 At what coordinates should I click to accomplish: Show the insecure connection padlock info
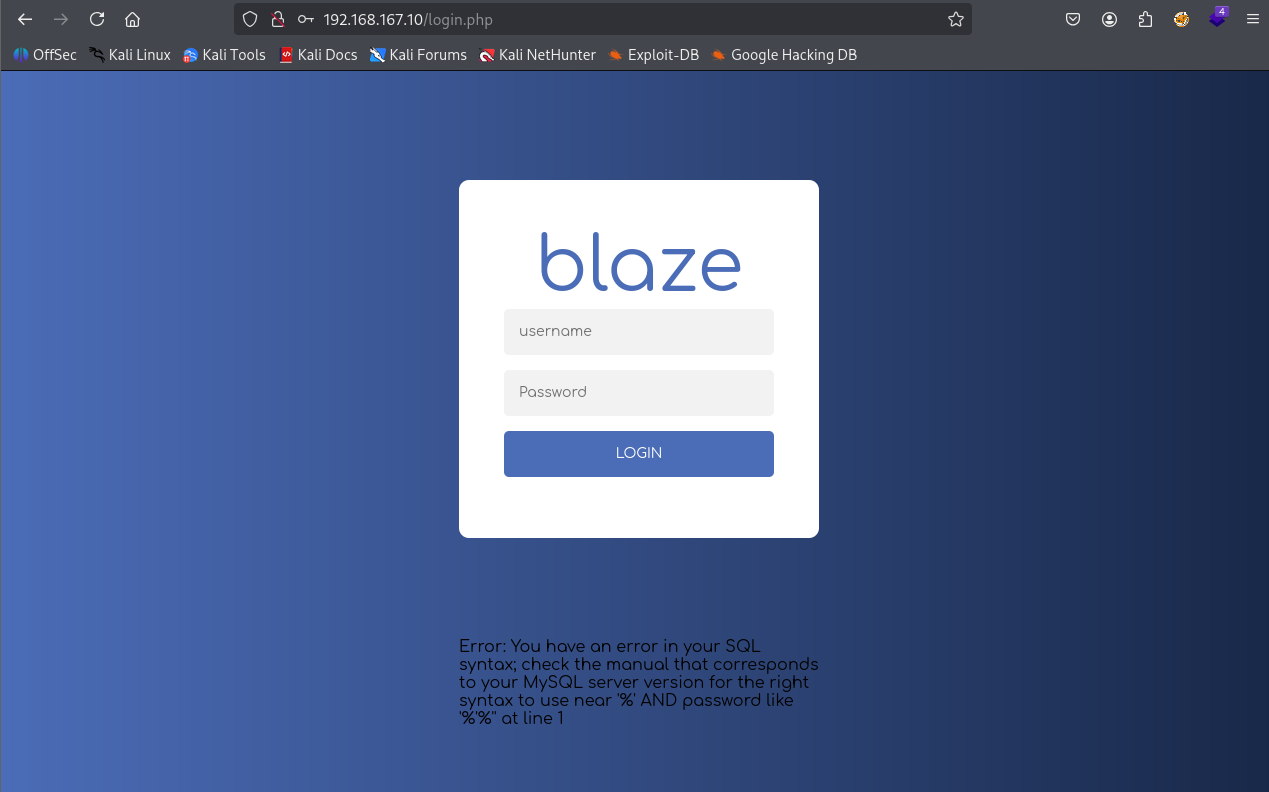tap(278, 19)
